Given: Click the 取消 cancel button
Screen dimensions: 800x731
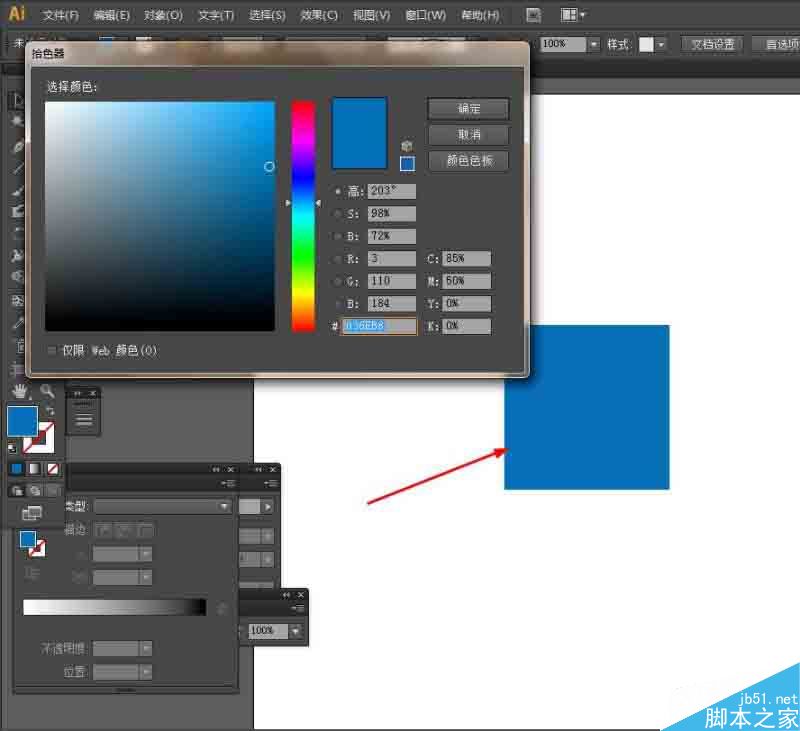Looking at the screenshot, I should (x=468, y=135).
